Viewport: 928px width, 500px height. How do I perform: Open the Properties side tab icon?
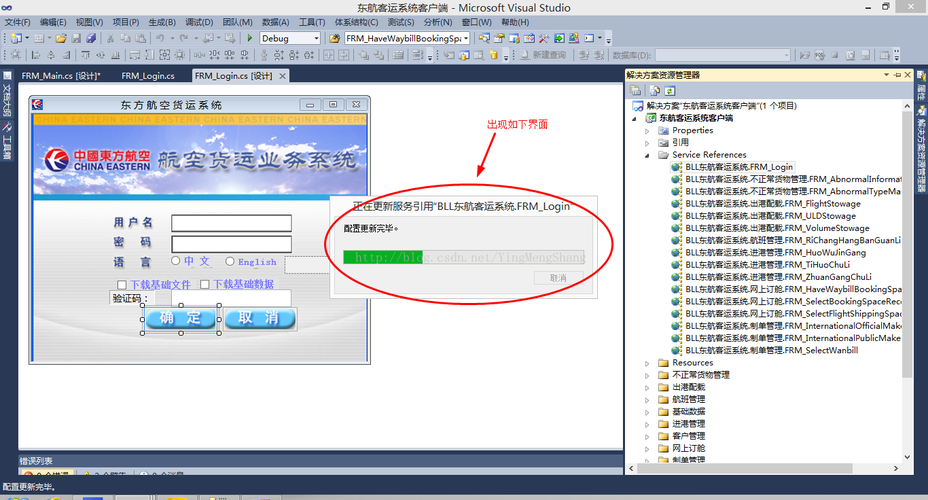click(921, 76)
